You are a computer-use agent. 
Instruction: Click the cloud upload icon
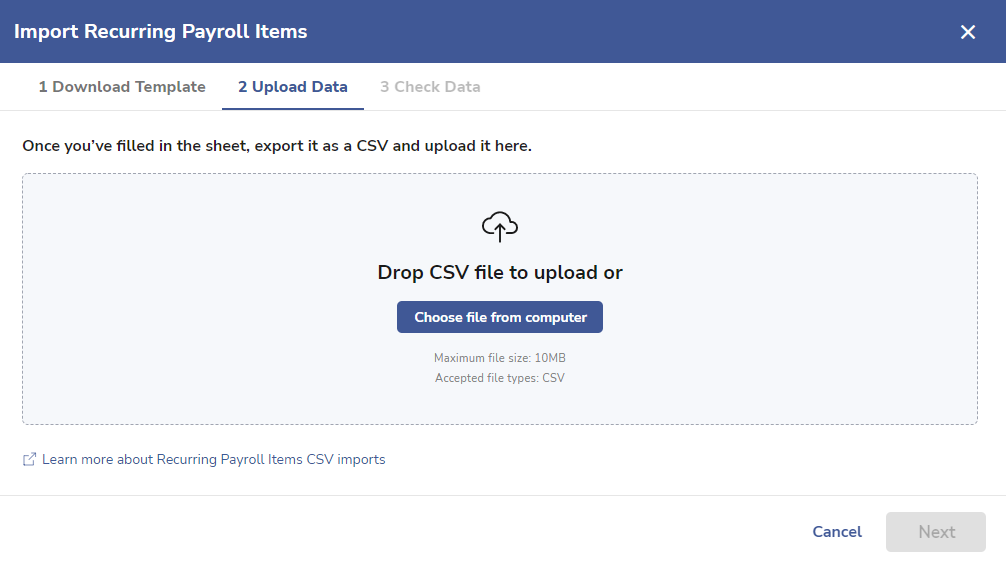tap(500, 226)
